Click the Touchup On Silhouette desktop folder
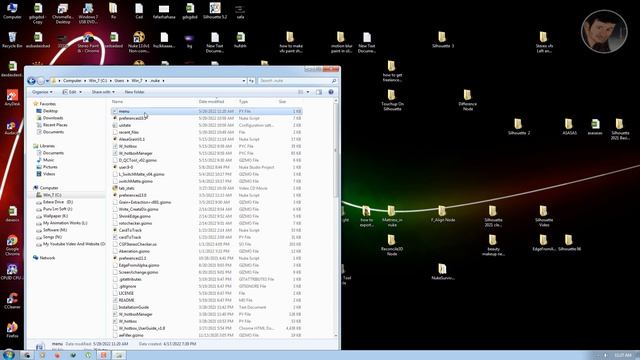 (392, 100)
